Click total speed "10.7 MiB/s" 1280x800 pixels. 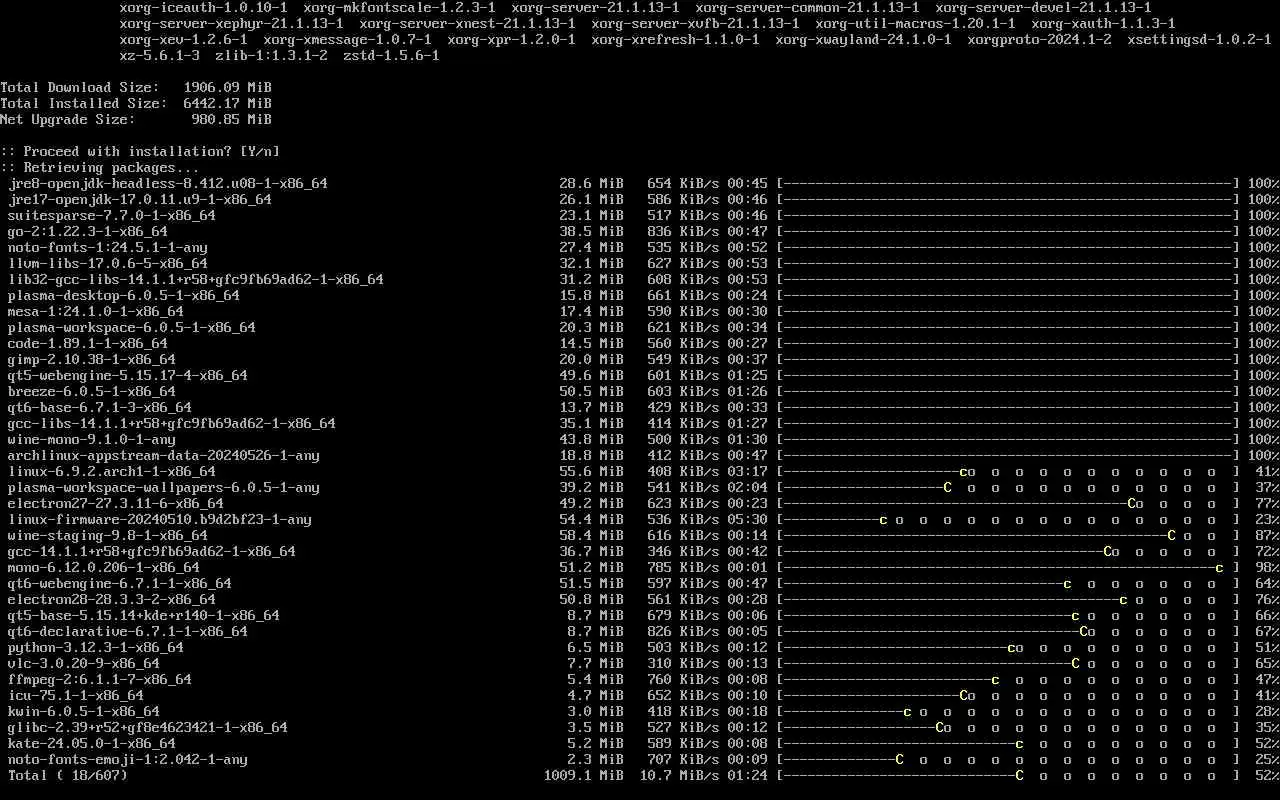click(x=680, y=775)
